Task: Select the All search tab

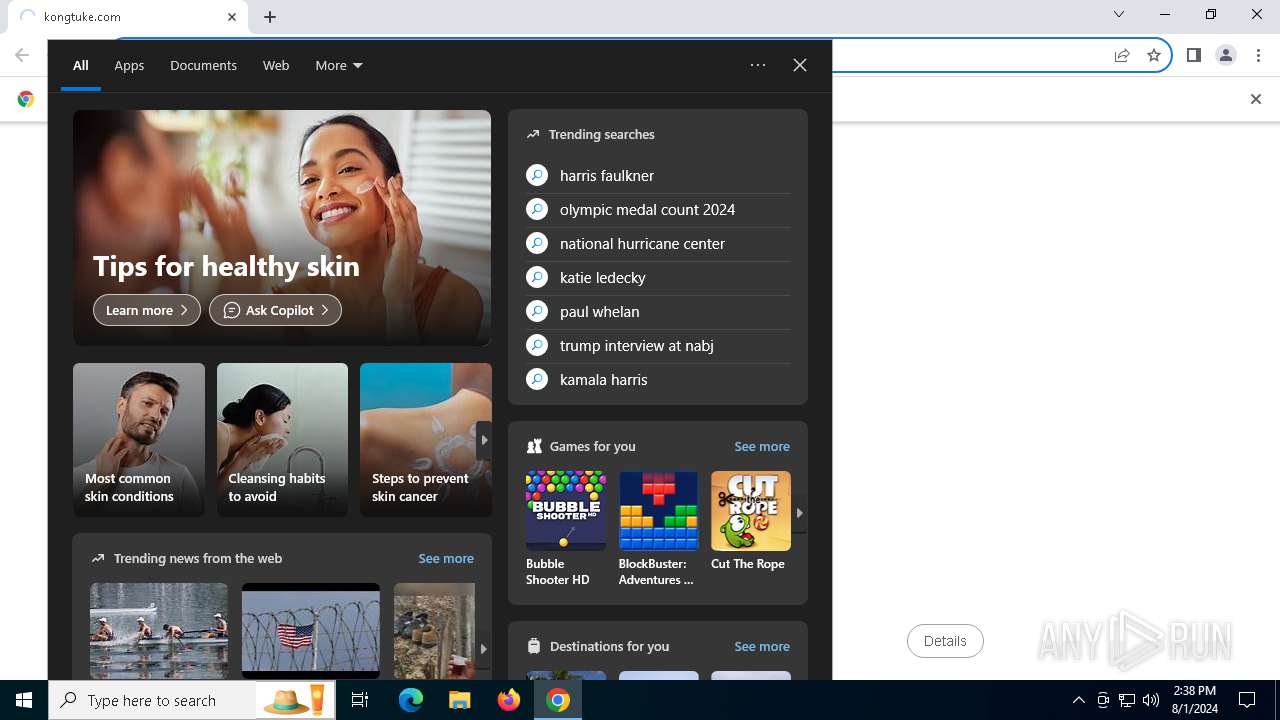Action: [x=81, y=65]
